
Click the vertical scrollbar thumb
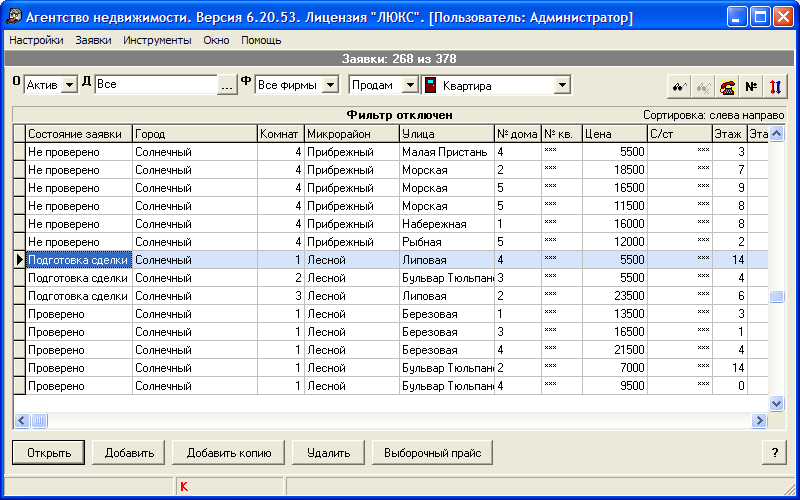(777, 296)
